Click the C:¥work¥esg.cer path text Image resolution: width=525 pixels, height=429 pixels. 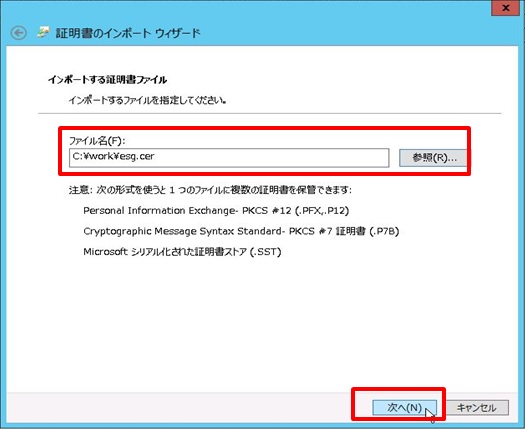[x=114, y=156]
